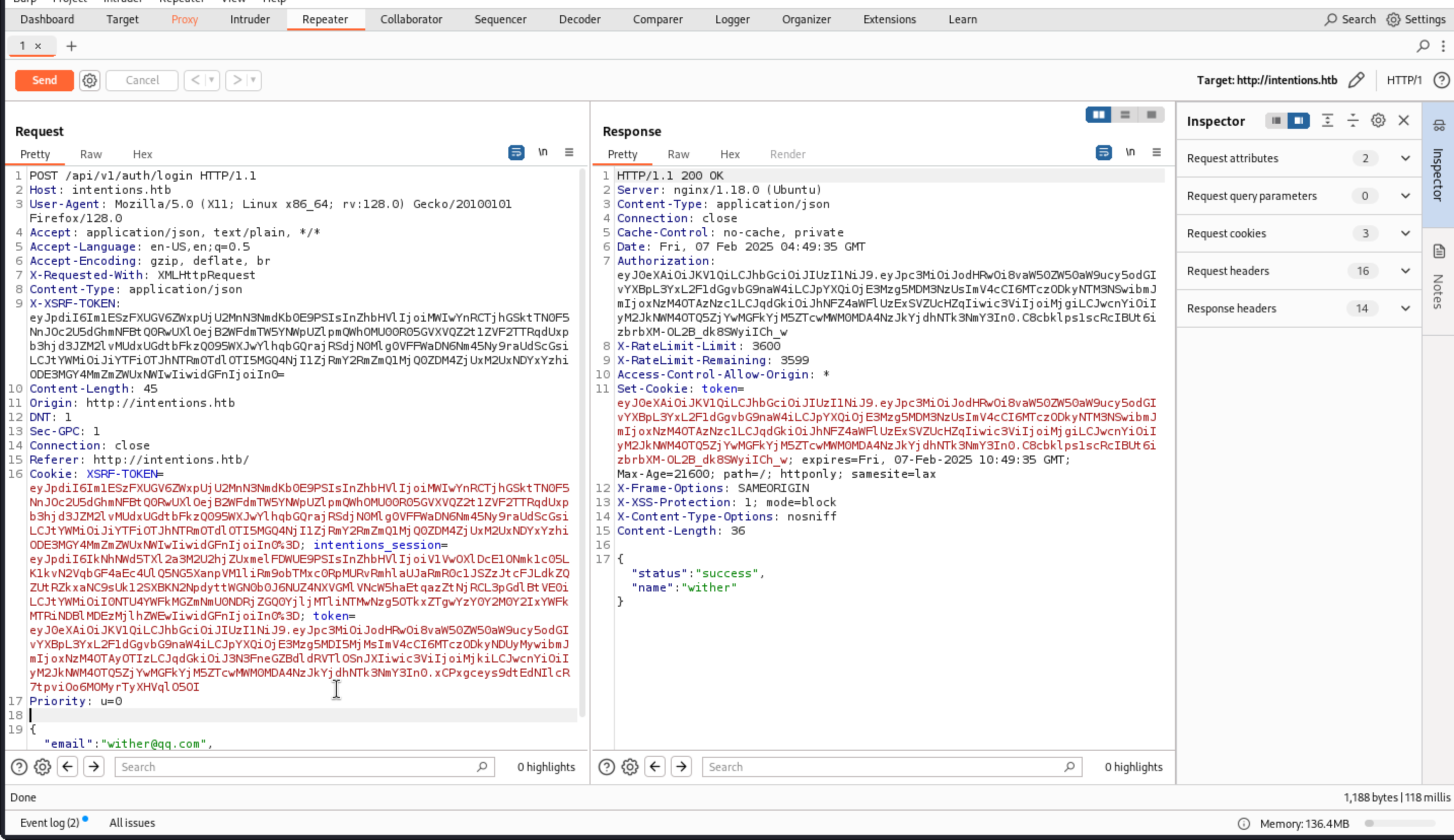Click the request search help icon
The image size is (1454, 840).
19,767
